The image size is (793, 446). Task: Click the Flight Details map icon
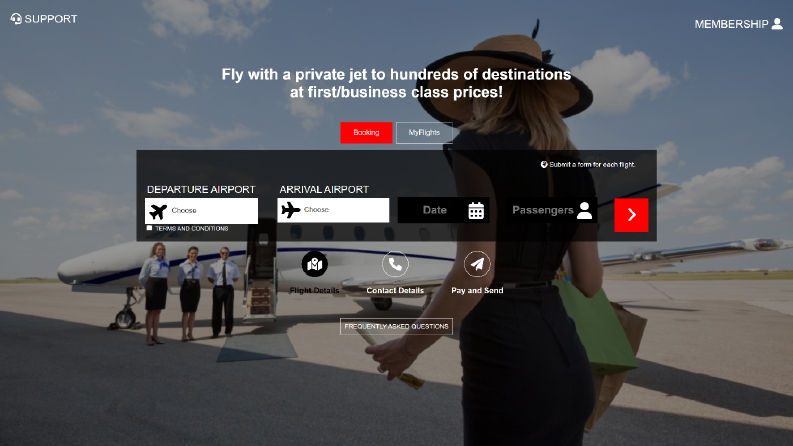click(315, 264)
